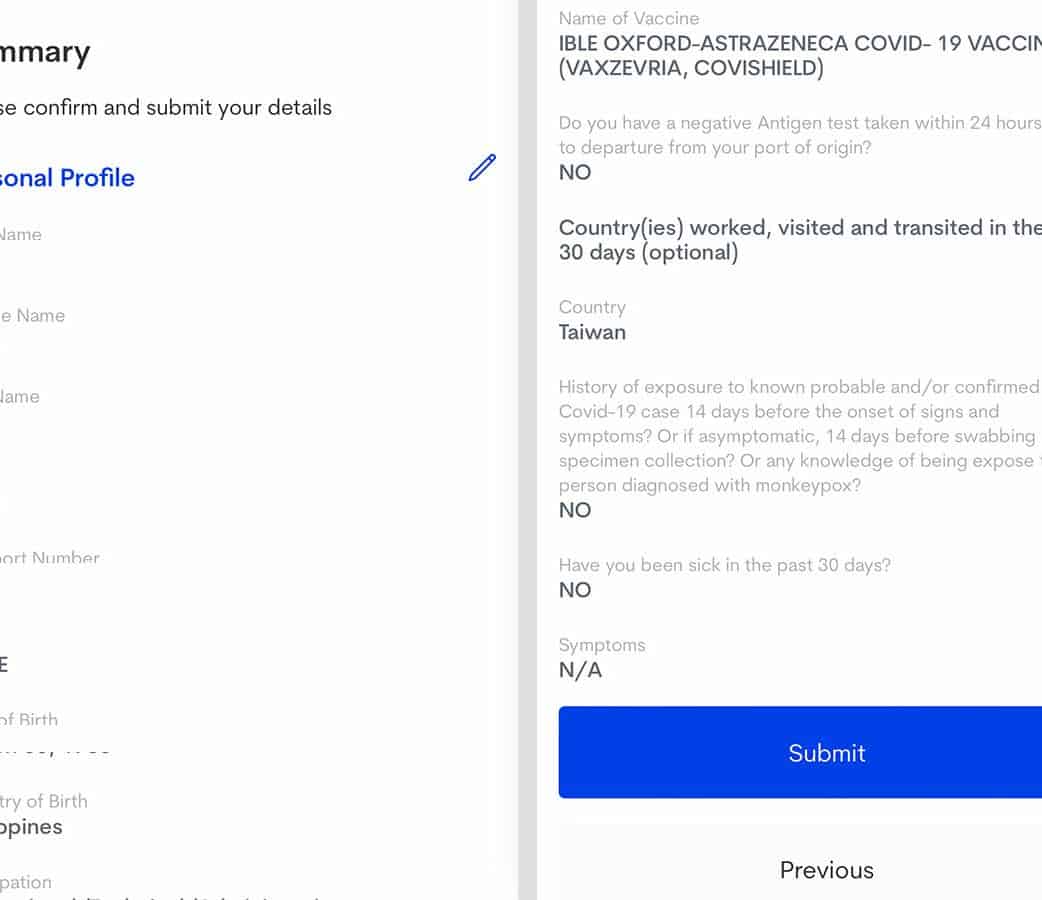Select the Oxford-AstraZeneca vaccine name value
Image resolution: width=1042 pixels, height=900 pixels.
[798, 56]
